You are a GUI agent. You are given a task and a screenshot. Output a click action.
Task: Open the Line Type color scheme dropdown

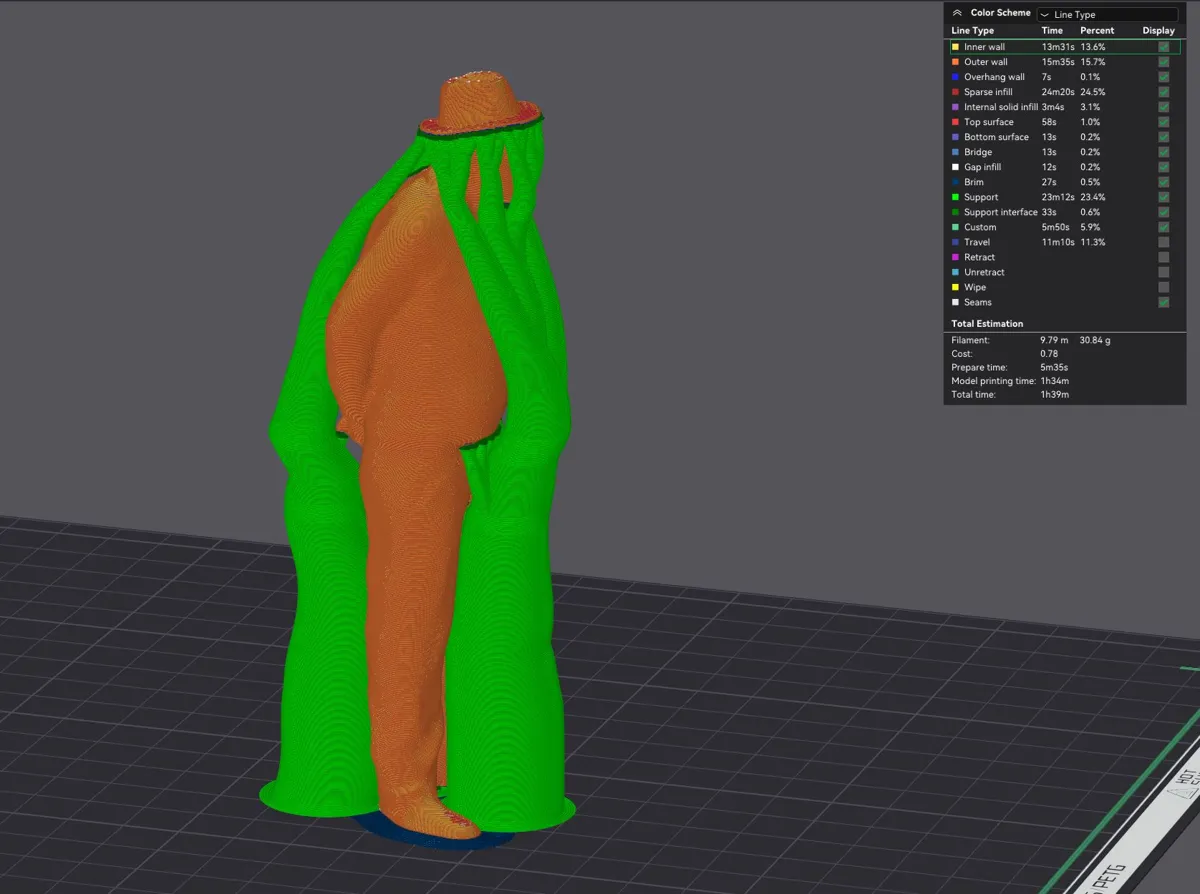pyautogui.click(x=1107, y=14)
